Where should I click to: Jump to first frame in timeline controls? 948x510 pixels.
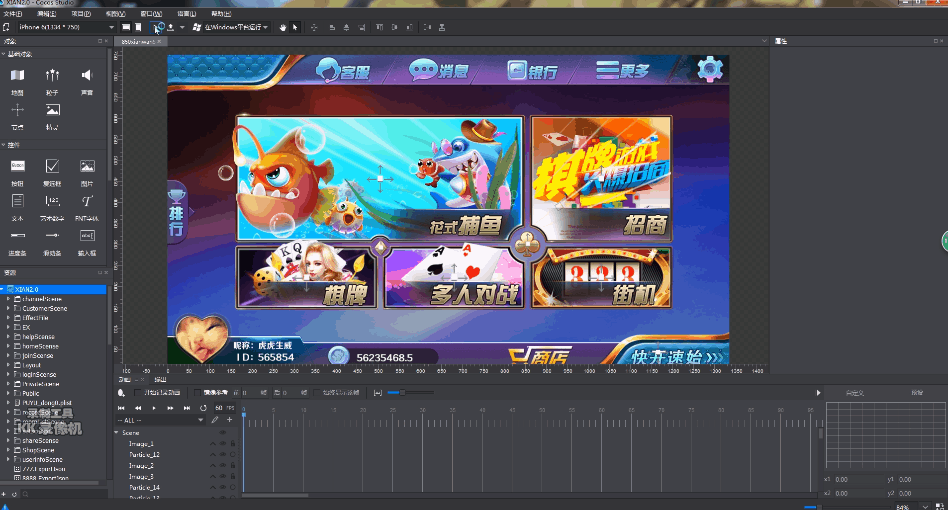point(121,408)
